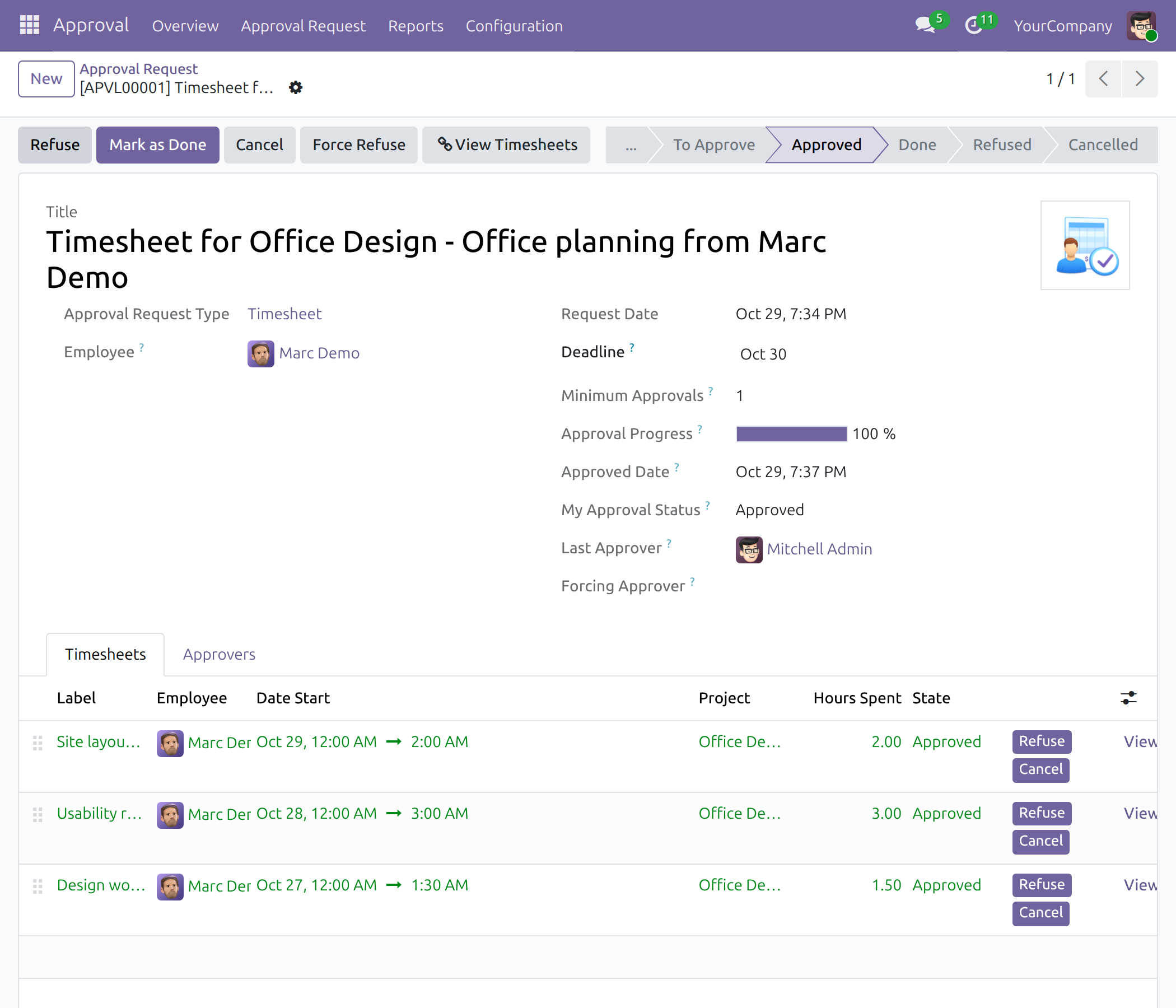Viewport: 1176px width, 1008px height.
Task: Switch to the Approvers tab
Action: tap(219, 654)
